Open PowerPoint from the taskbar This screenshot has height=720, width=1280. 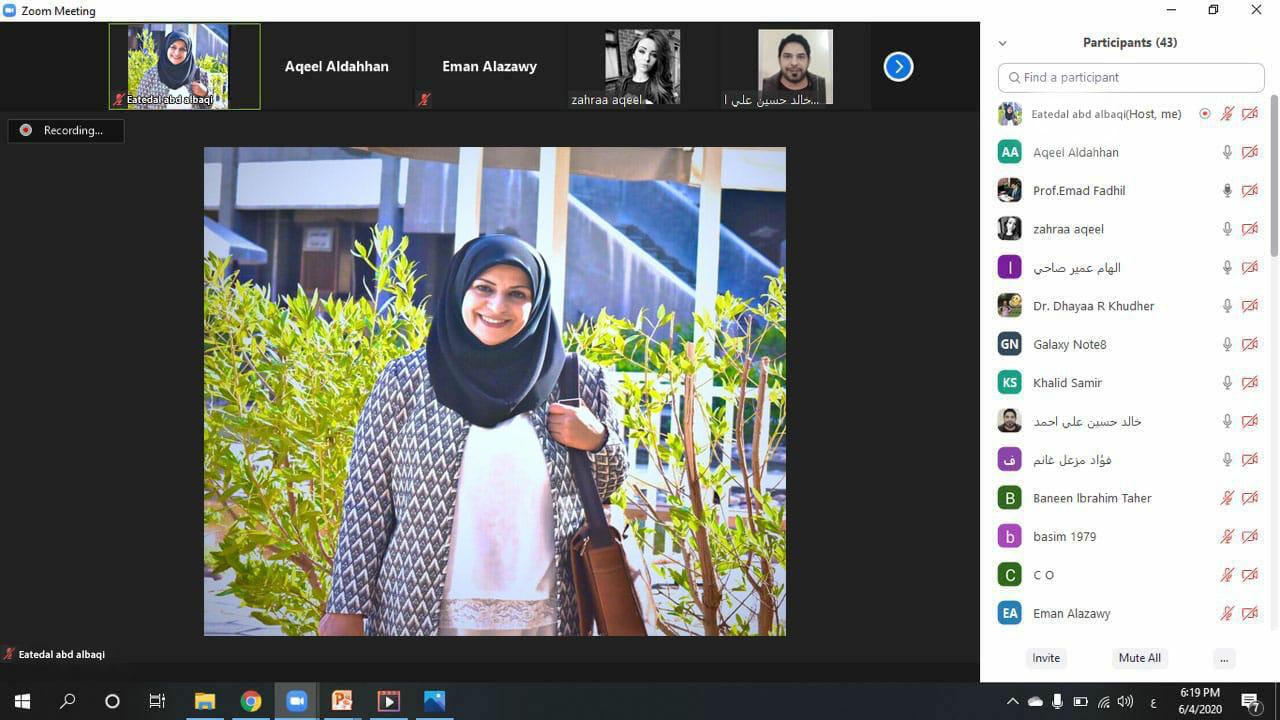click(x=342, y=701)
